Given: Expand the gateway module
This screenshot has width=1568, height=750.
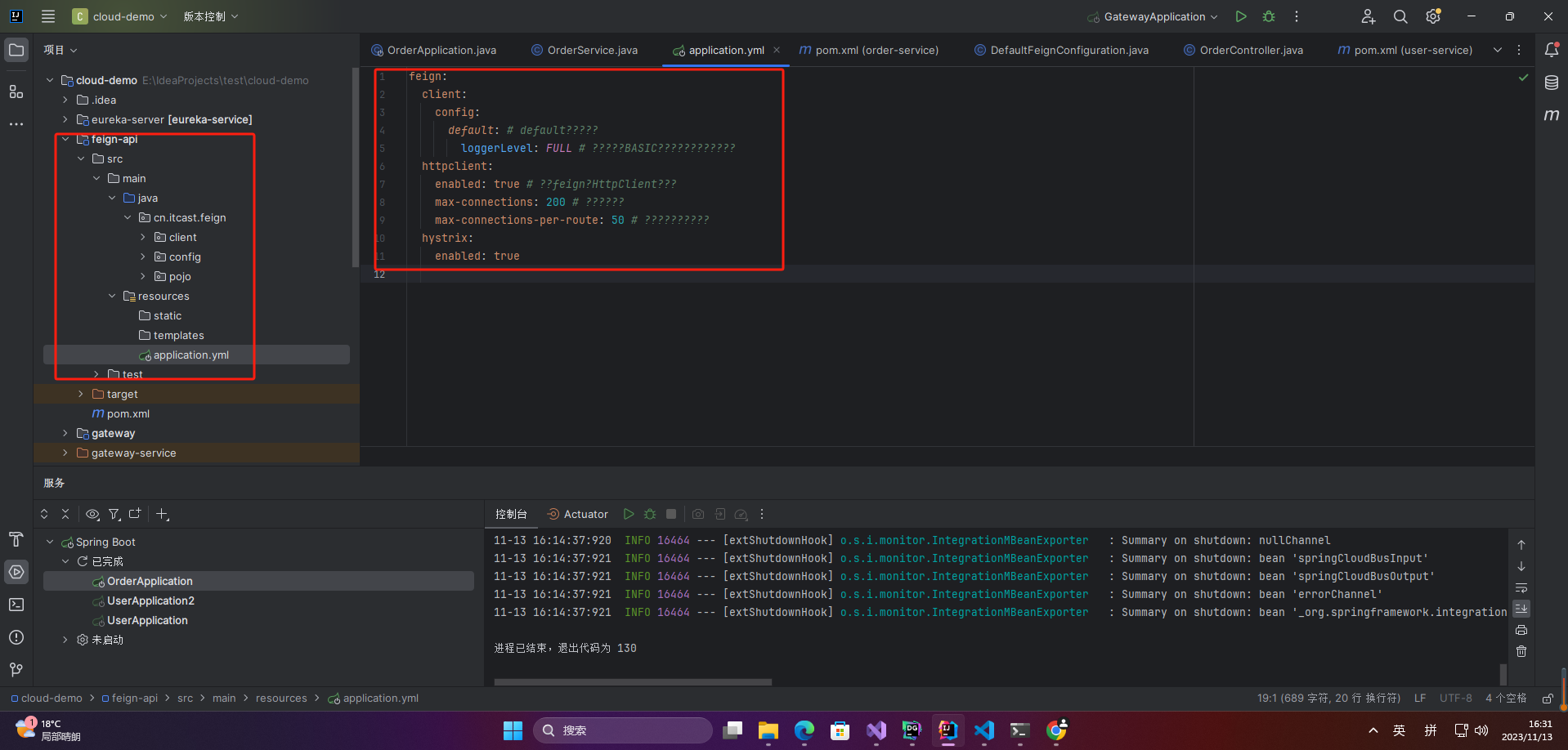Looking at the screenshot, I should click(x=65, y=433).
